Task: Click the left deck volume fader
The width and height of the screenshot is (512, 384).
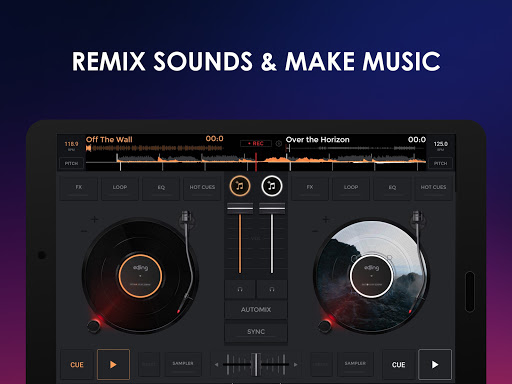Action: tap(240, 209)
